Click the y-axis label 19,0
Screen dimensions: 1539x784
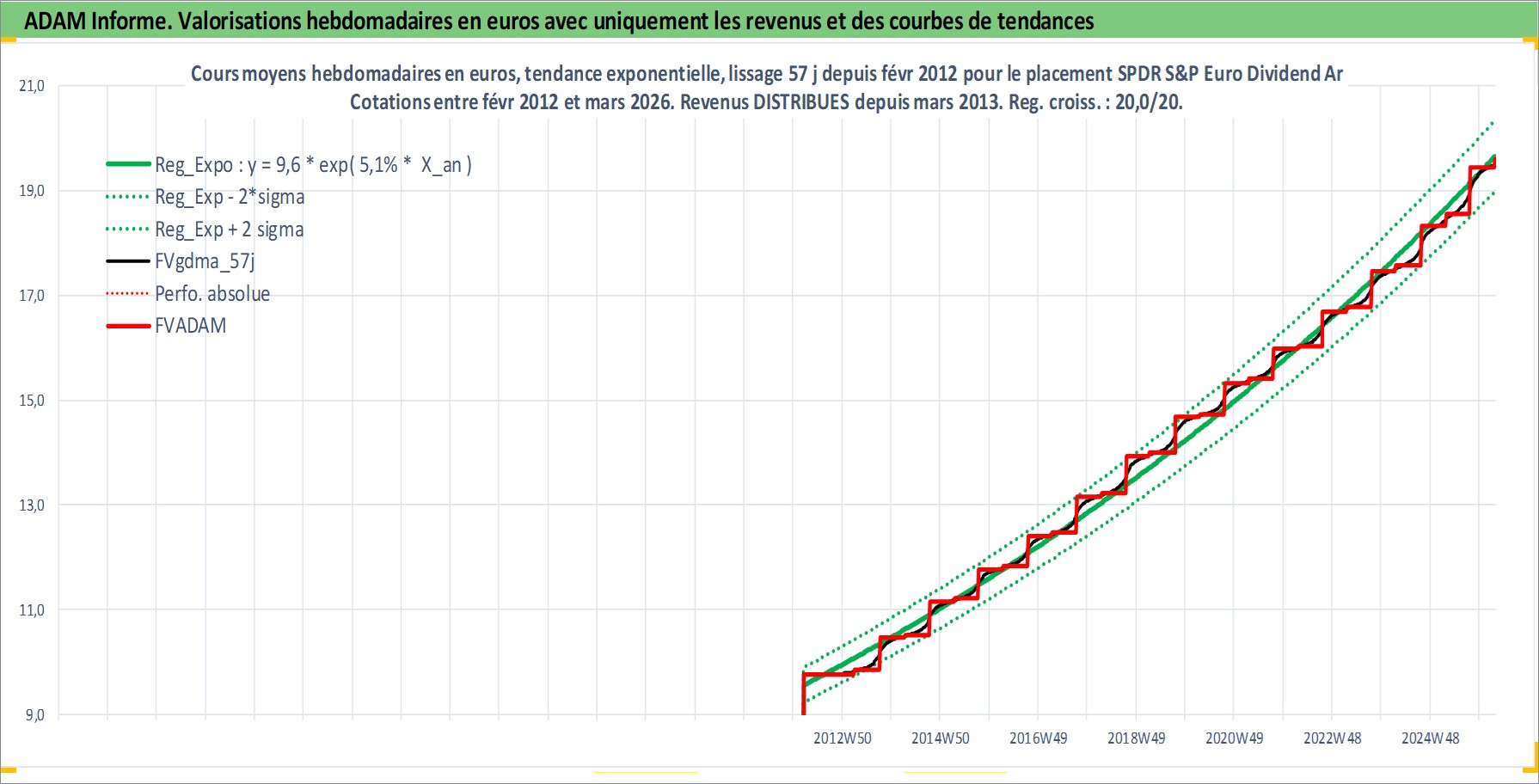[x=32, y=191]
